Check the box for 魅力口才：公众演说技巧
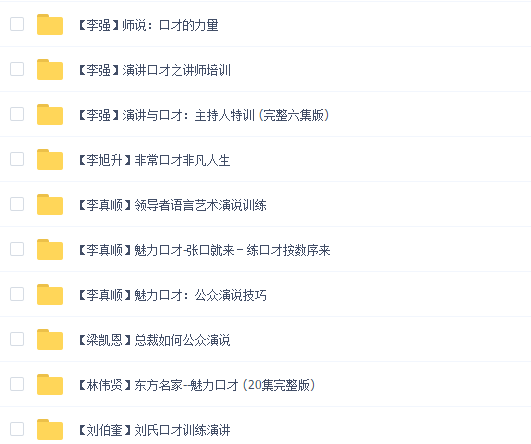The width and height of the screenshot is (531, 444). click(17, 294)
